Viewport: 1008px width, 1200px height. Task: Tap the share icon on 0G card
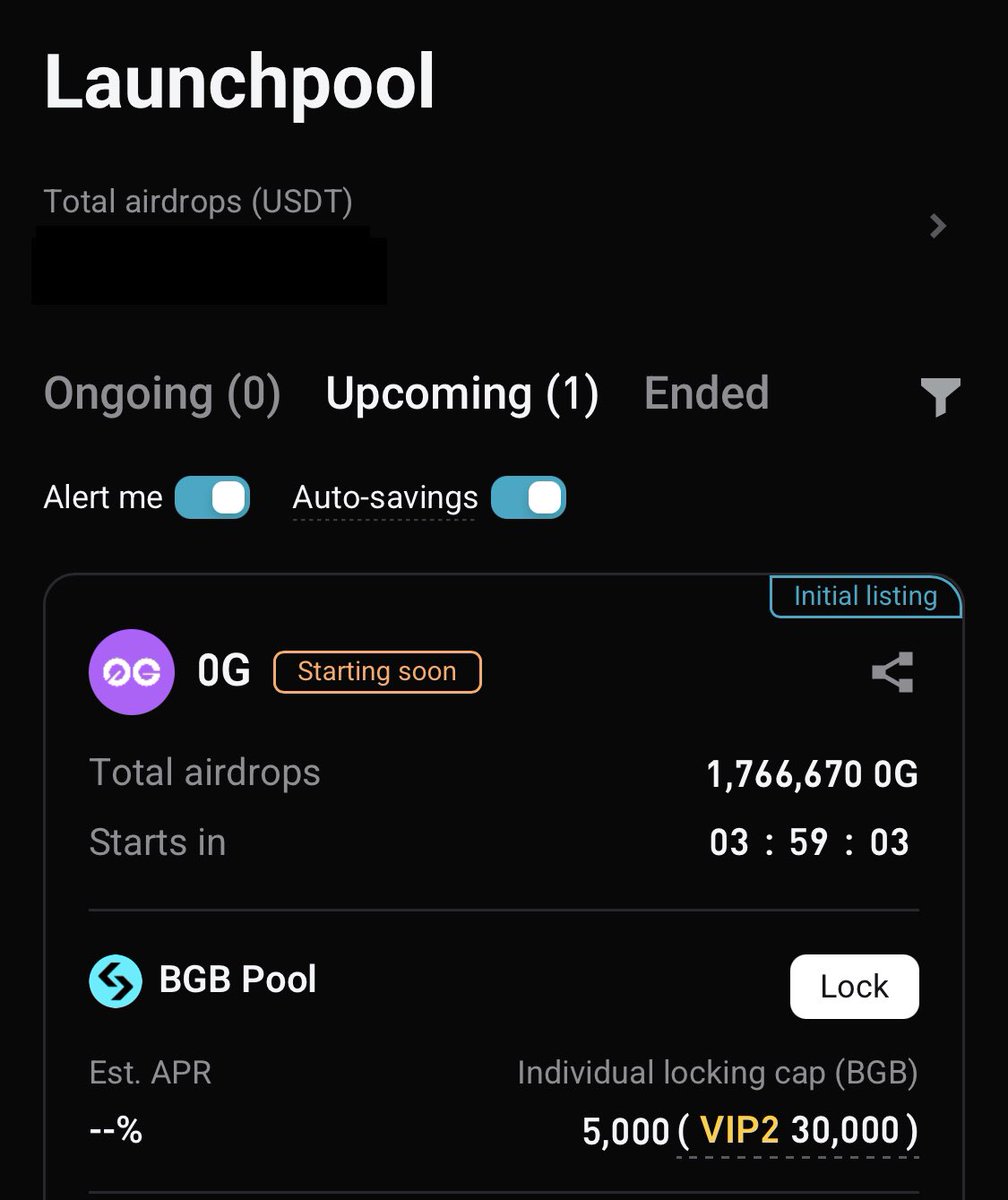(x=892, y=672)
